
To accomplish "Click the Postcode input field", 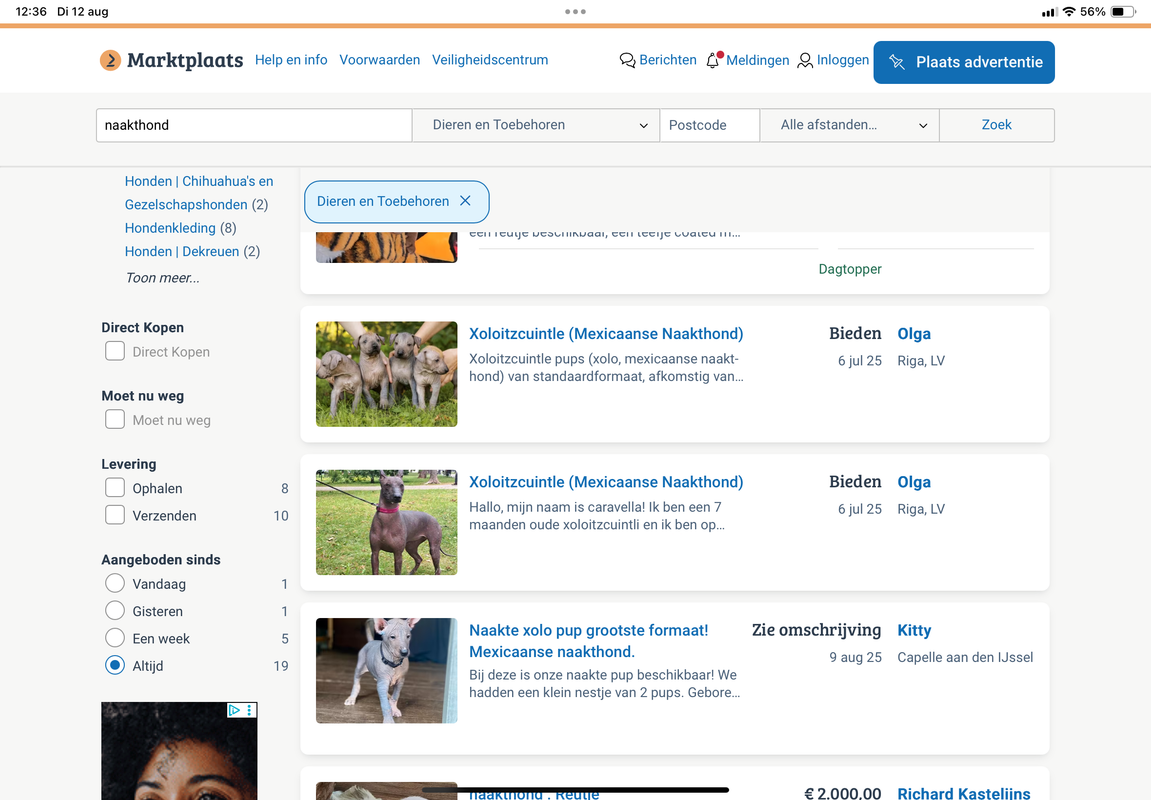I will [710, 125].
